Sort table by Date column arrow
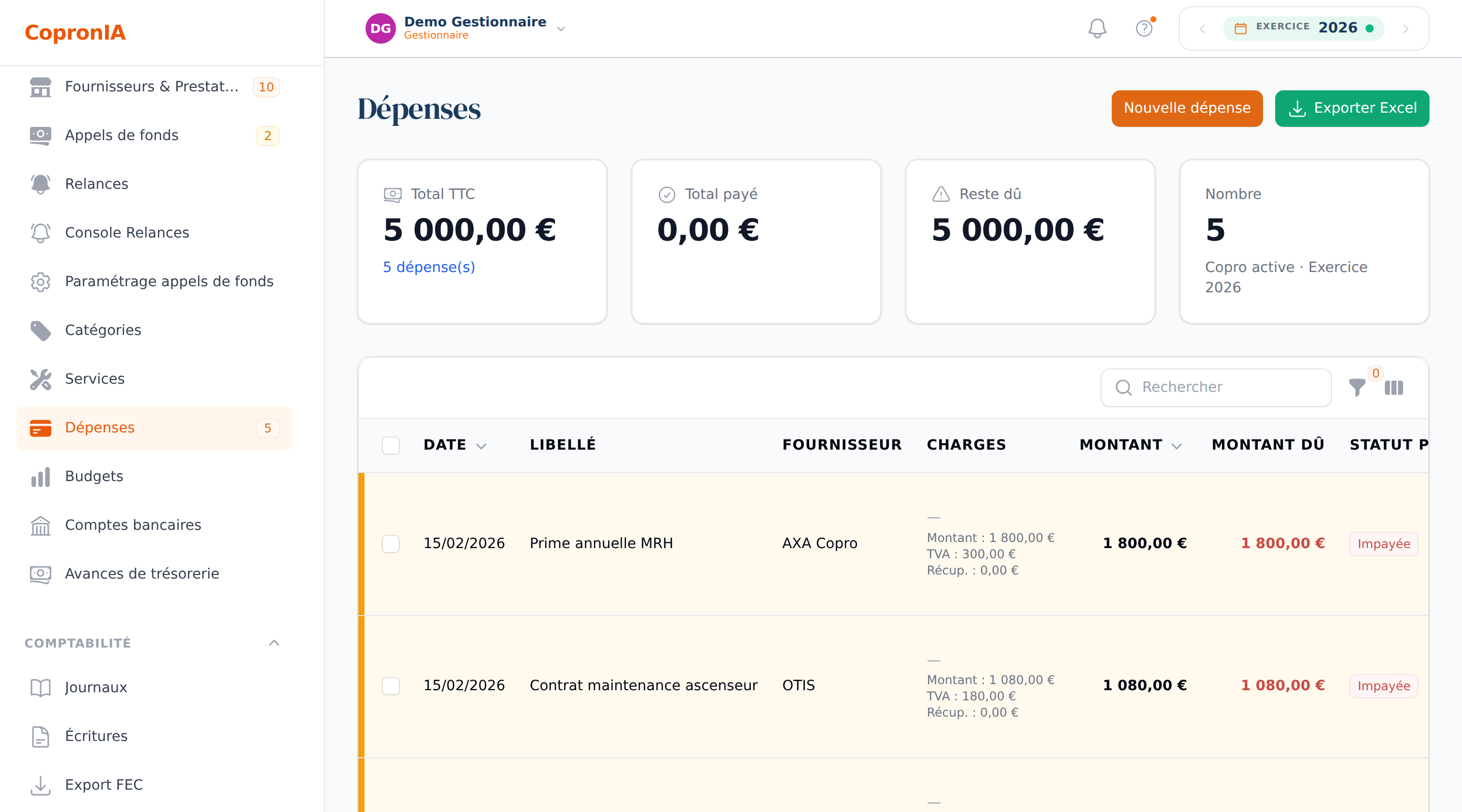This screenshot has width=1462, height=812. 481,446
